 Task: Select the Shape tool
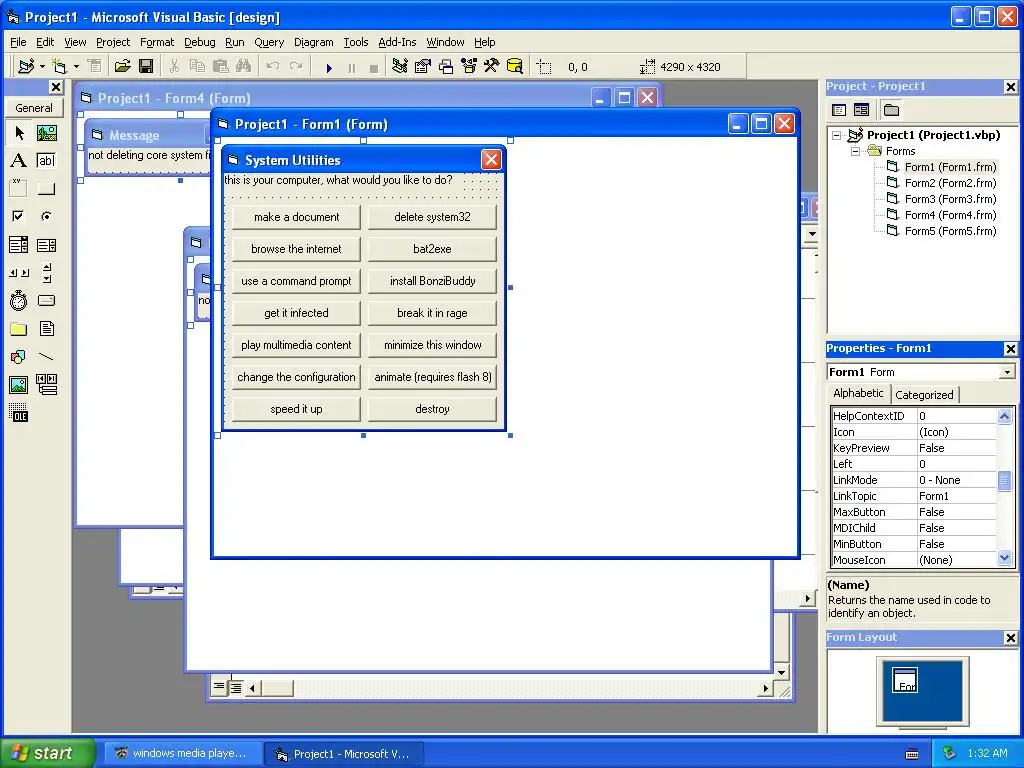(x=19, y=357)
